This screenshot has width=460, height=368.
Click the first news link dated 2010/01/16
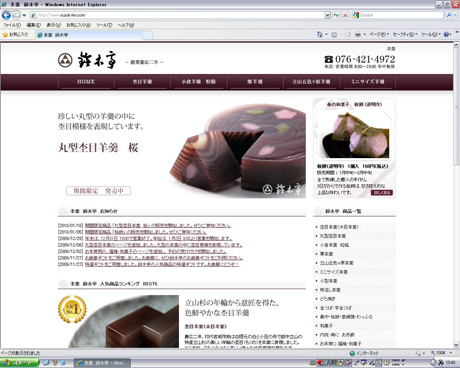[x=158, y=226]
